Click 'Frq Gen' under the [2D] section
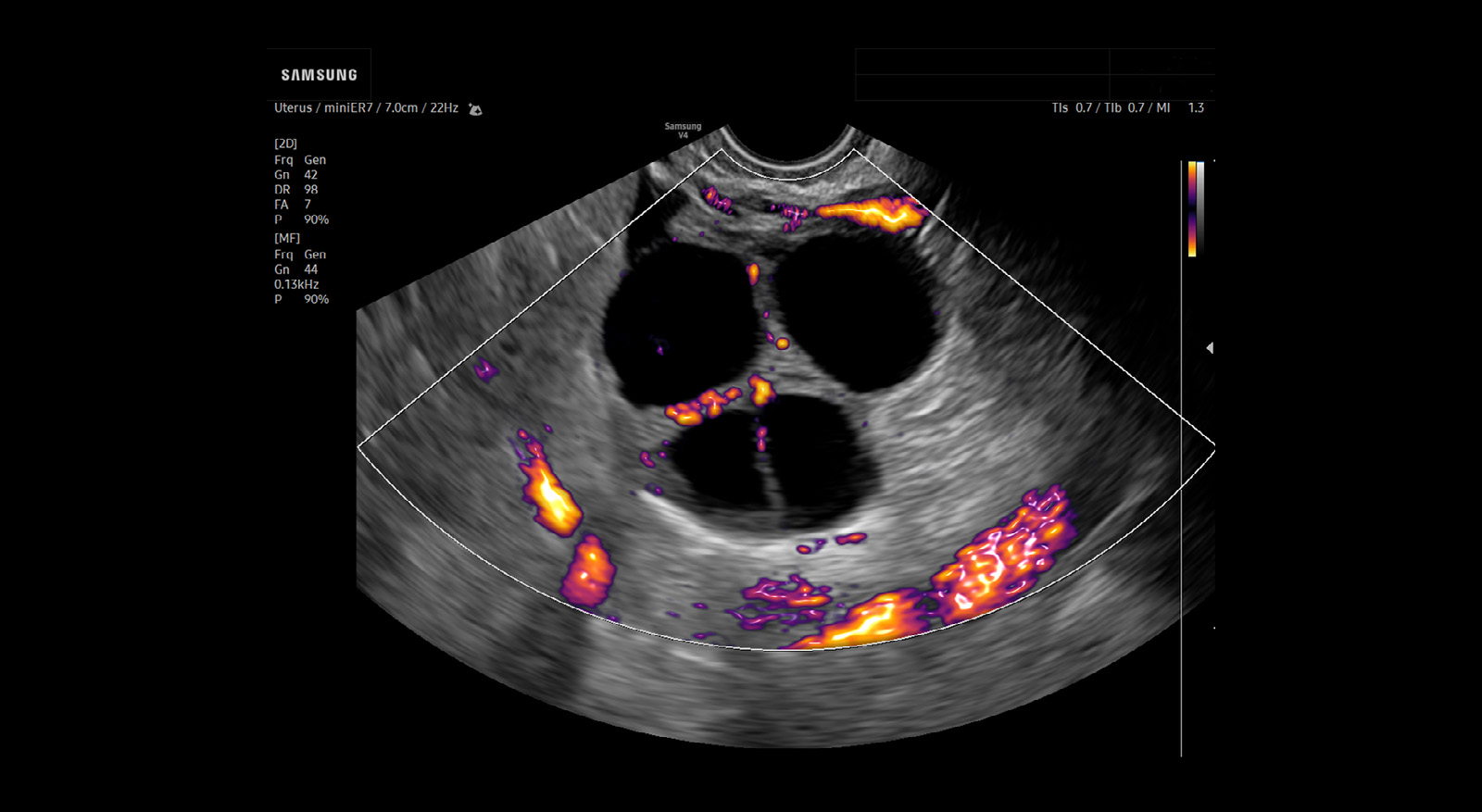The width and height of the screenshot is (1482, 812). [x=300, y=160]
